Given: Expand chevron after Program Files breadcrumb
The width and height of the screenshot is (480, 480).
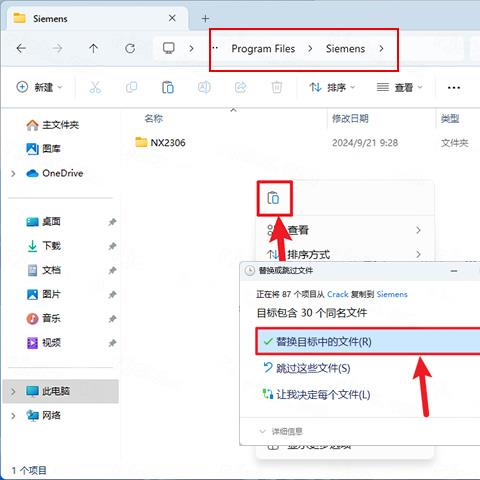Looking at the screenshot, I should coord(310,49).
